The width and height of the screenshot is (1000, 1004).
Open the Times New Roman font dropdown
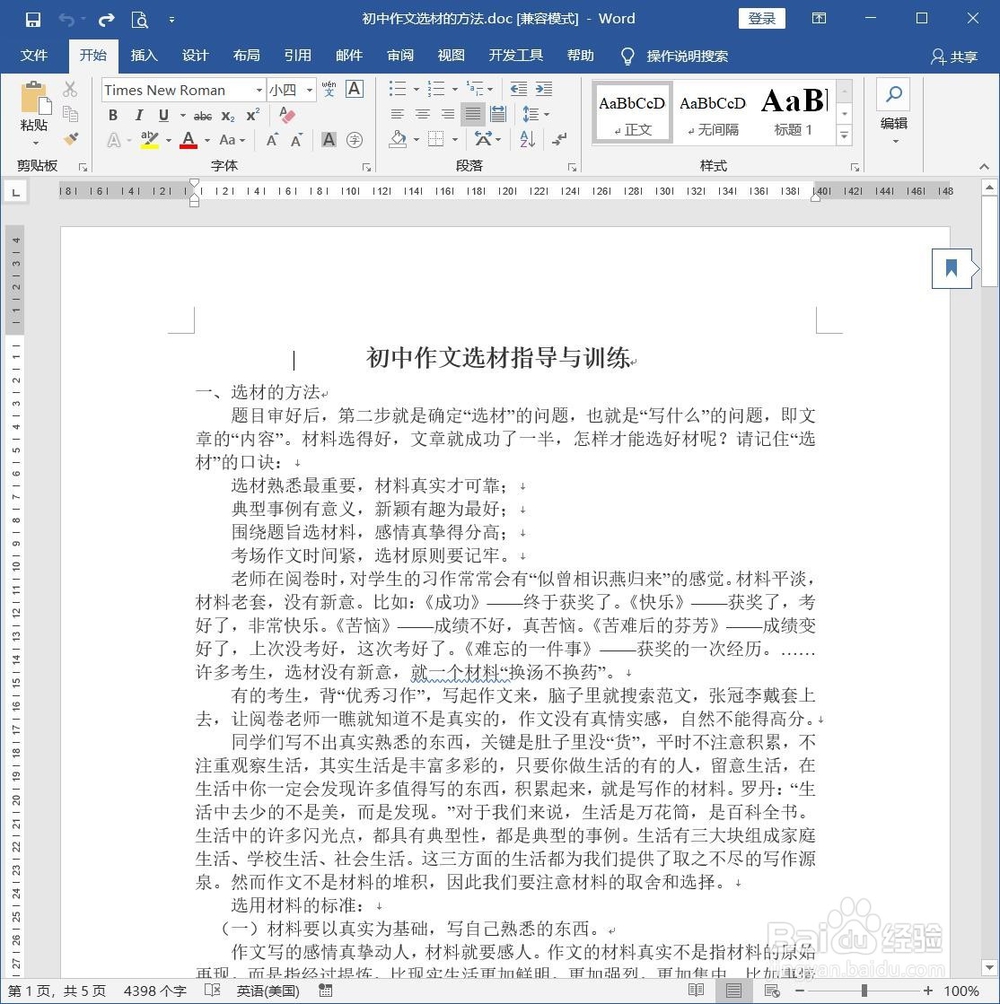[x=259, y=90]
